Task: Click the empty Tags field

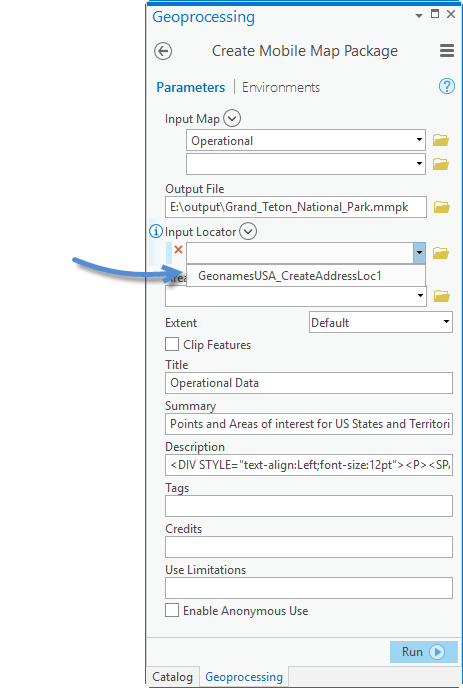Action: [309, 506]
